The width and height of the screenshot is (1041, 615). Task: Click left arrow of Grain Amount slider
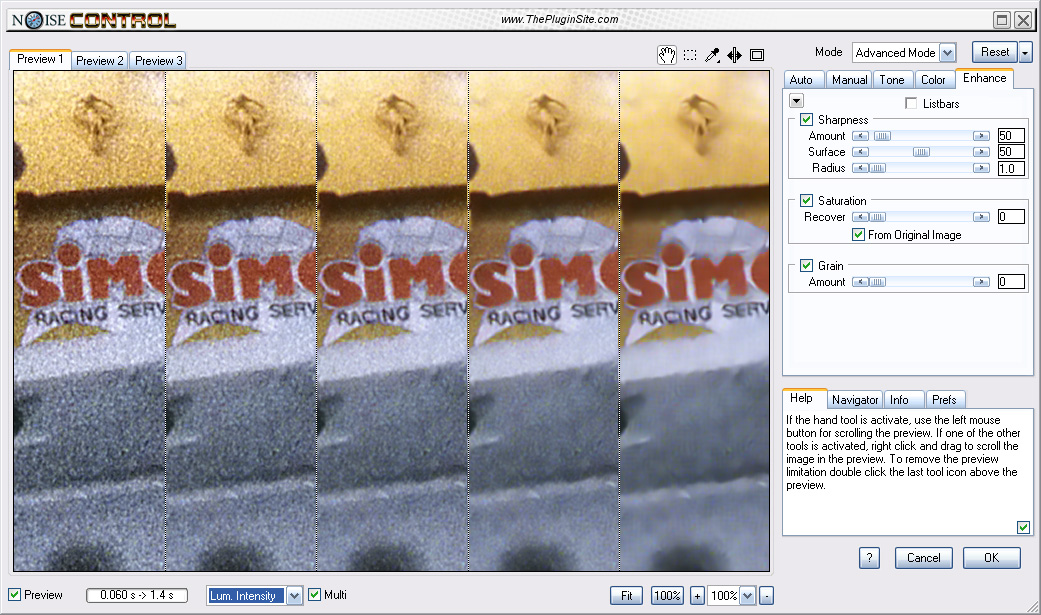coord(860,282)
